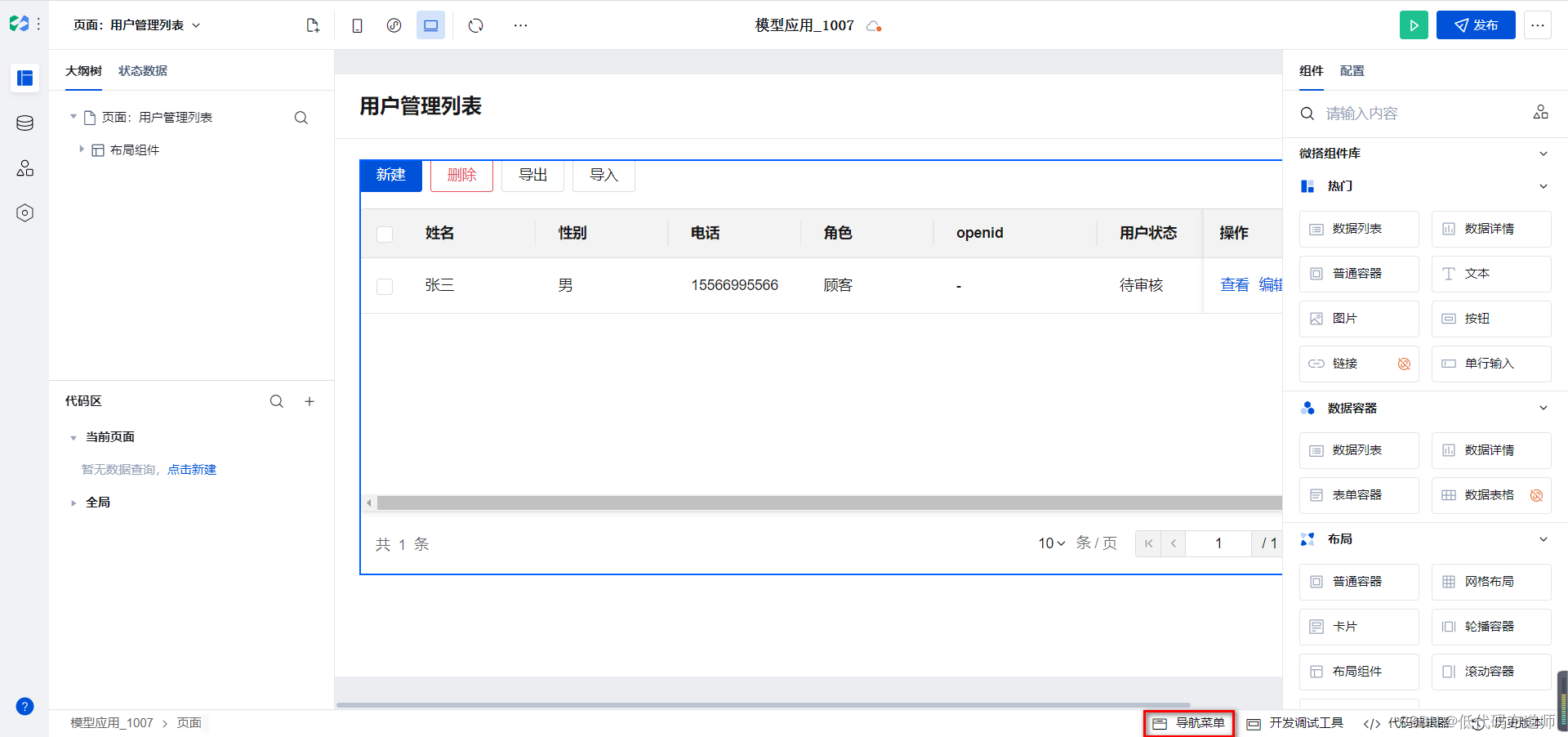Viewport: 1568px width, 737px height.
Task: Add the 表单容器 form container component
Action: (x=1359, y=495)
